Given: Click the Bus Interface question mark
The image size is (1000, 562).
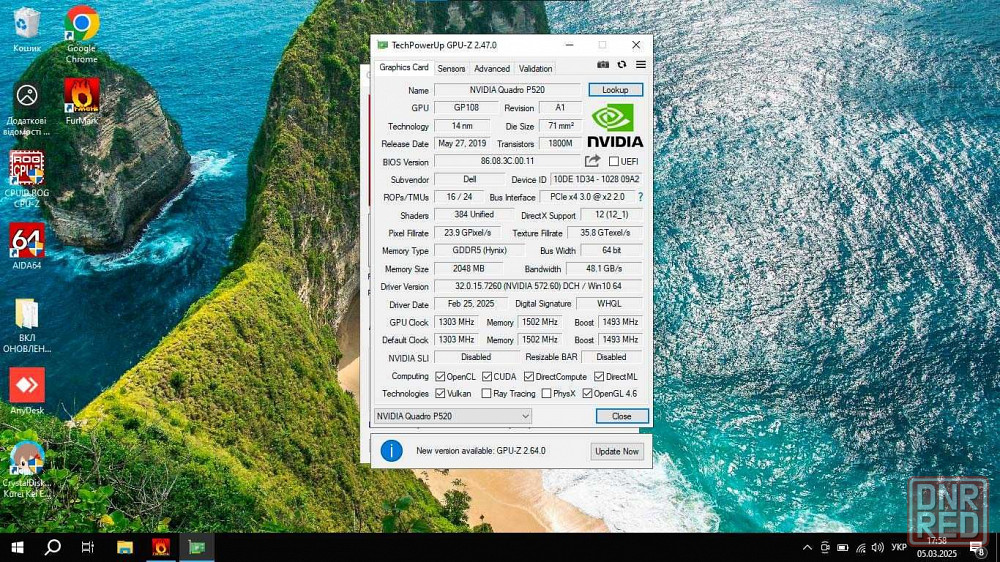Looking at the screenshot, I should (x=640, y=197).
